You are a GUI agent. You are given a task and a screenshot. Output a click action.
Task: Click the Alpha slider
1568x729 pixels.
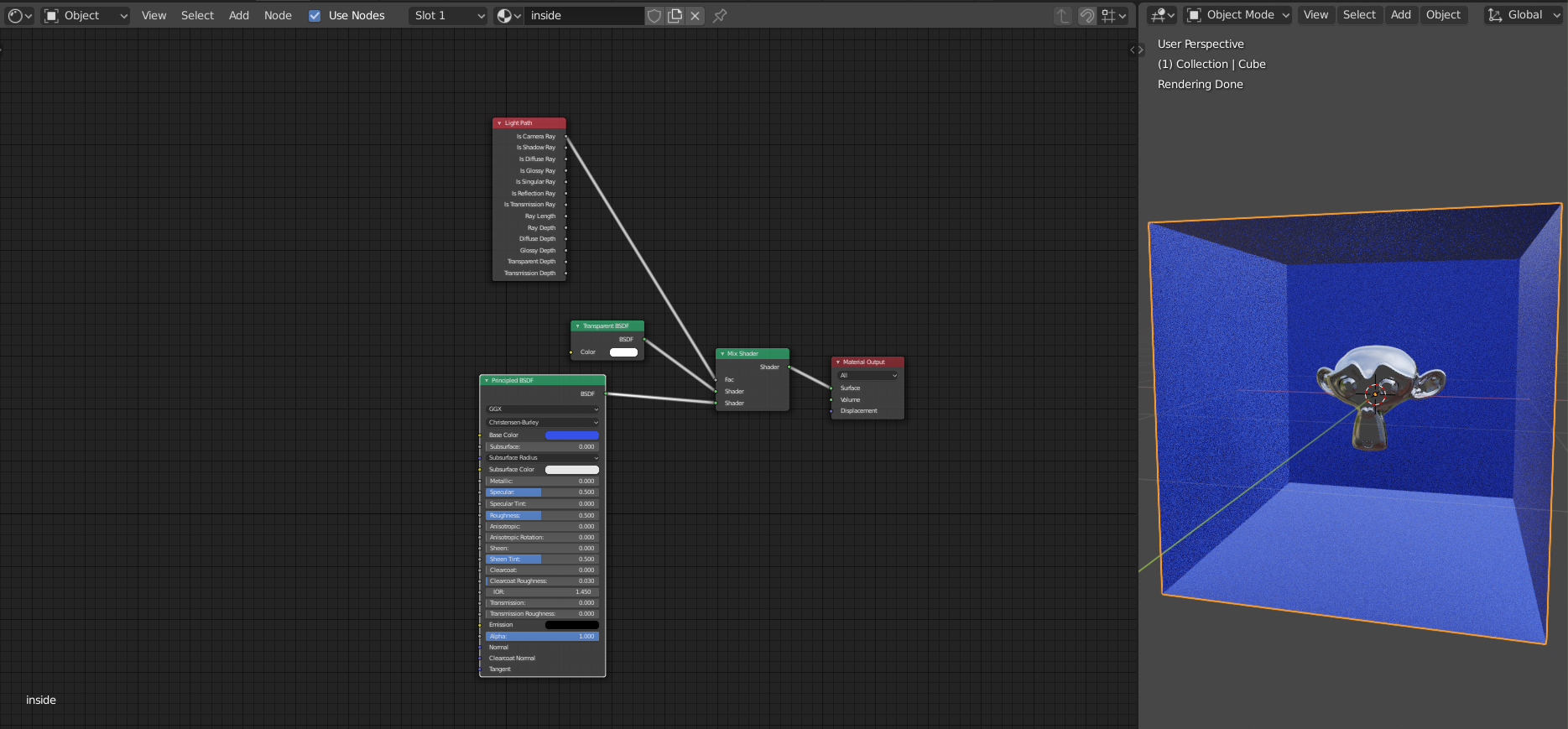click(543, 637)
